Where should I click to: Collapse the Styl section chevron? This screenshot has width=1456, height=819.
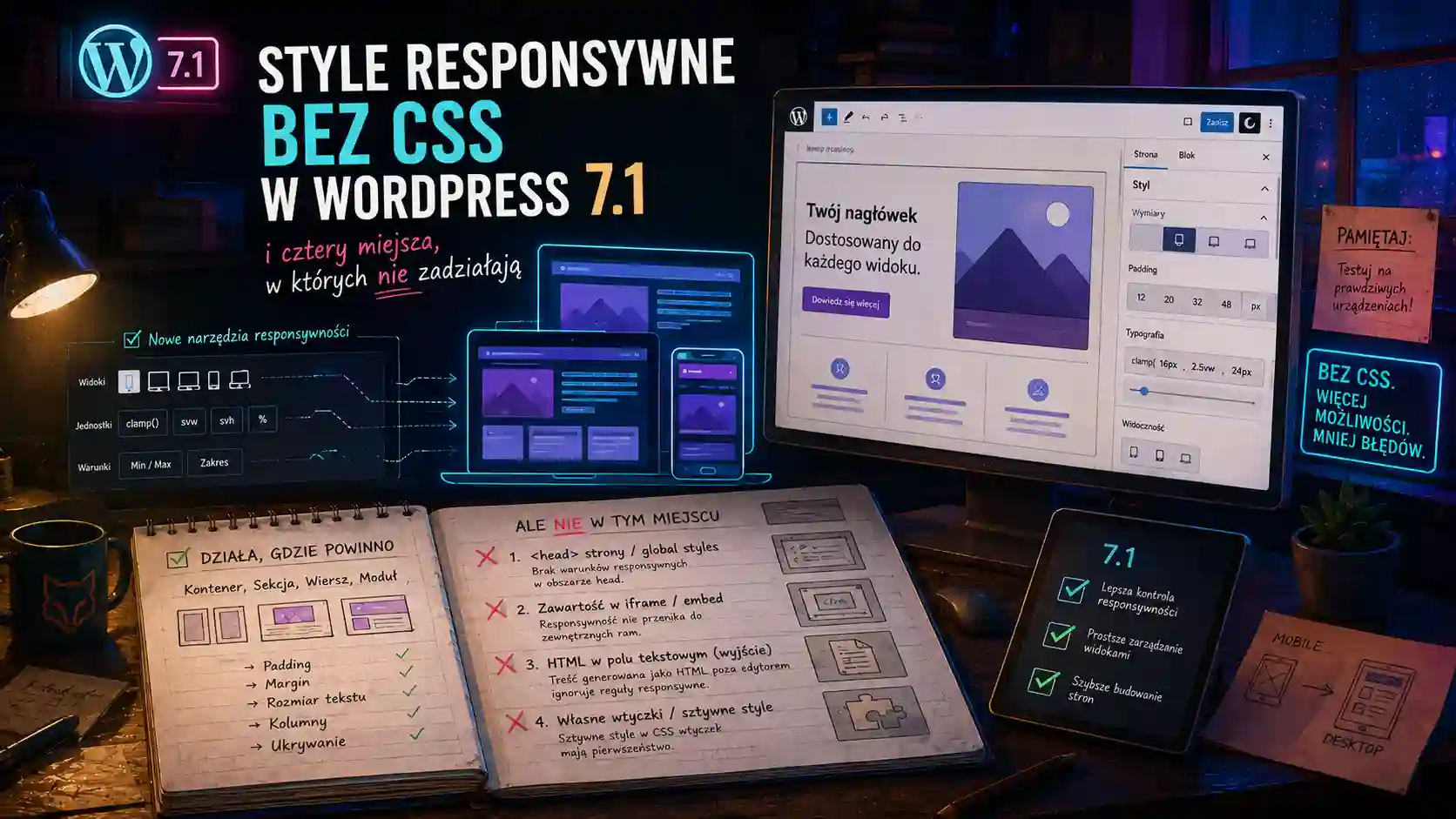click(1264, 189)
